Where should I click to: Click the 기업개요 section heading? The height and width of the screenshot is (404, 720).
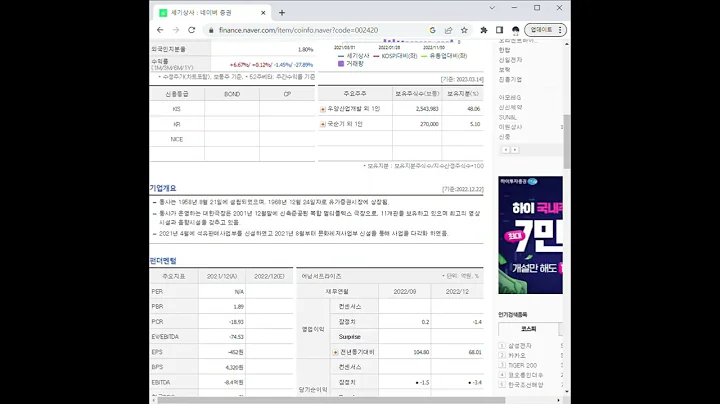coord(163,188)
